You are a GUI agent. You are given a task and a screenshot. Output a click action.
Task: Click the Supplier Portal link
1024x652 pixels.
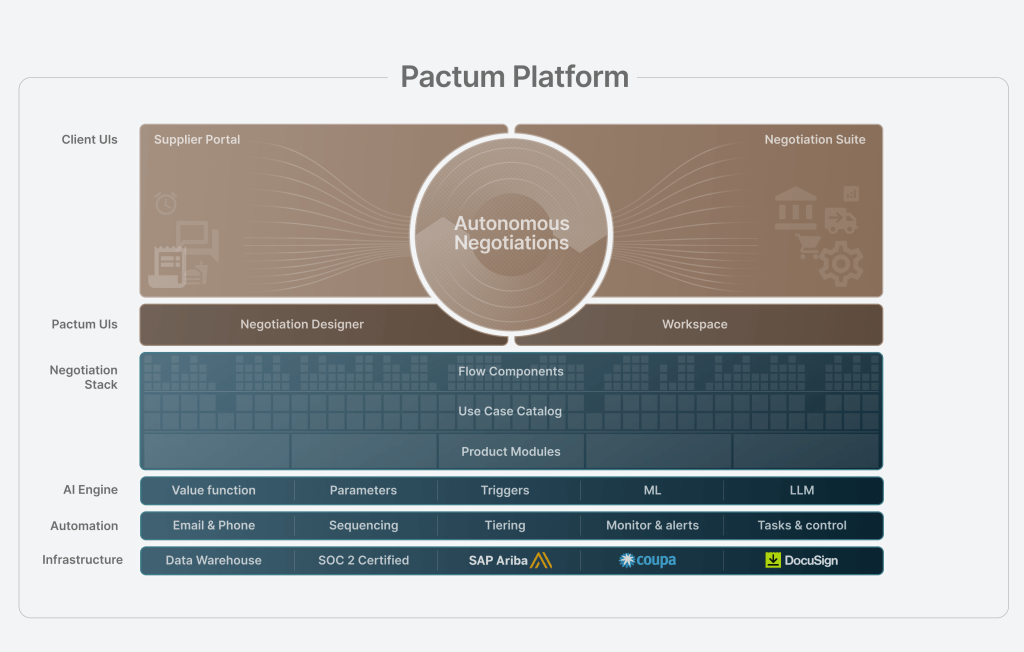[196, 139]
